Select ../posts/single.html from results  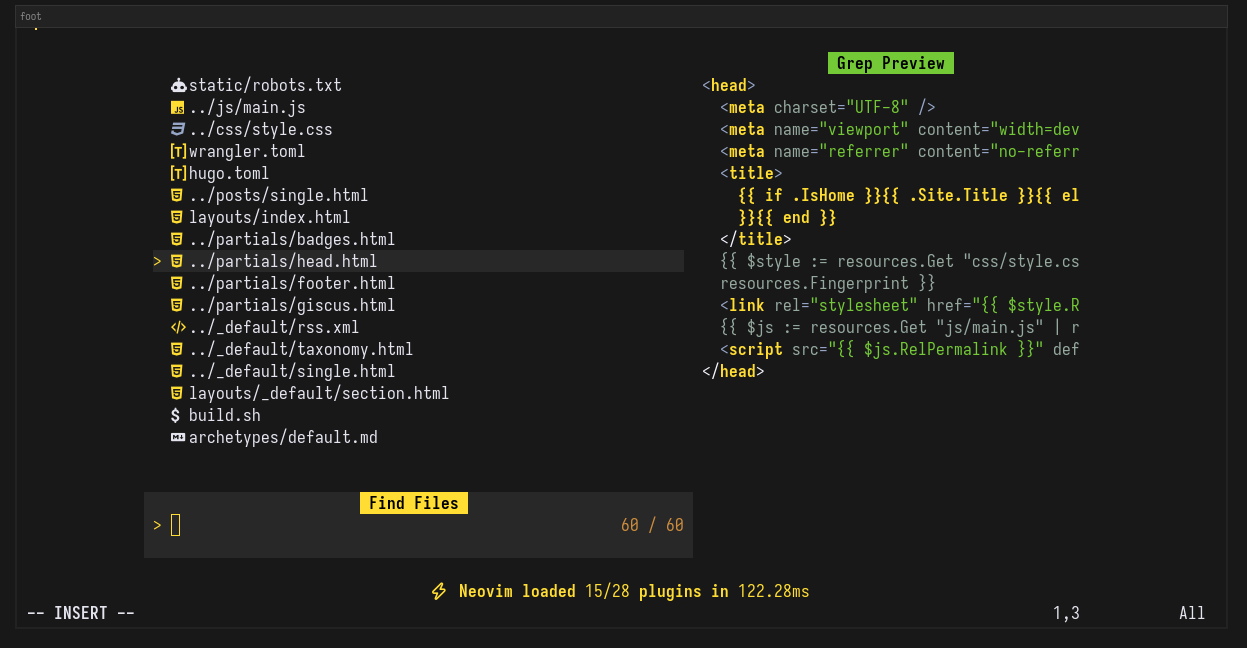(x=278, y=196)
